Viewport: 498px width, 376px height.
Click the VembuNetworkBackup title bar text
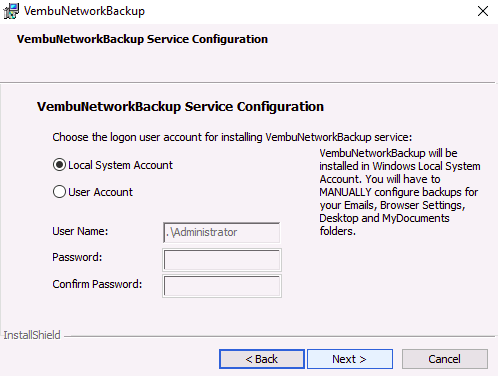(x=84, y=11)
